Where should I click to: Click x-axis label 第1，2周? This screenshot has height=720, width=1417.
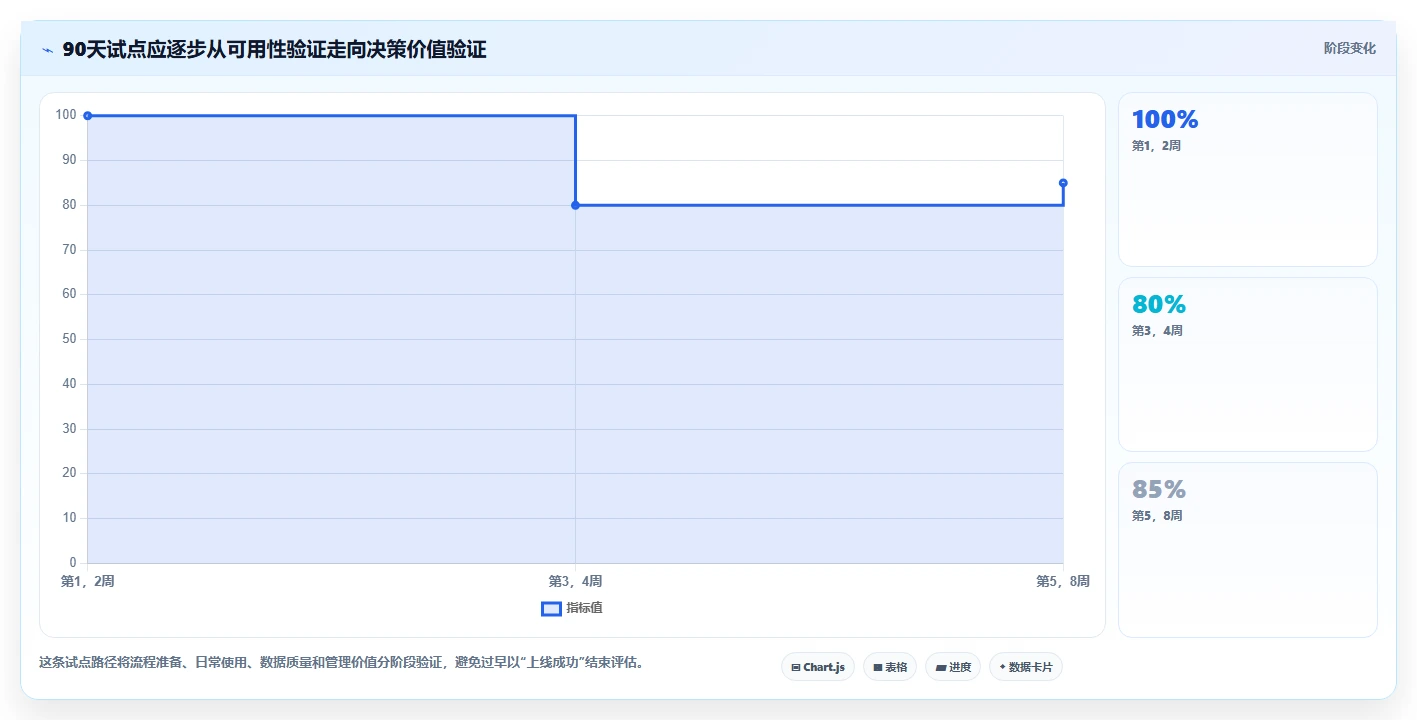[87, 581]
